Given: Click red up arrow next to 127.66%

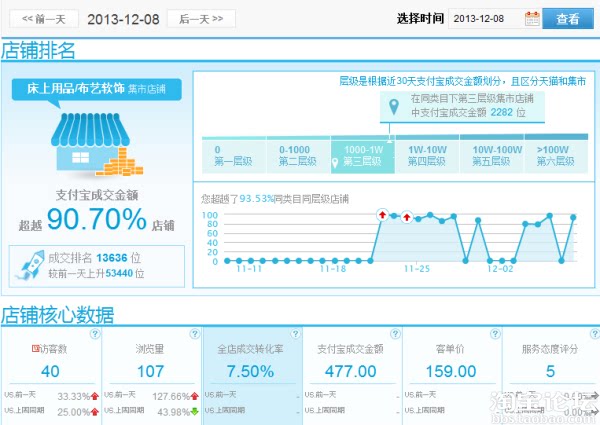Looking at the screenshot, I should 195,396.
